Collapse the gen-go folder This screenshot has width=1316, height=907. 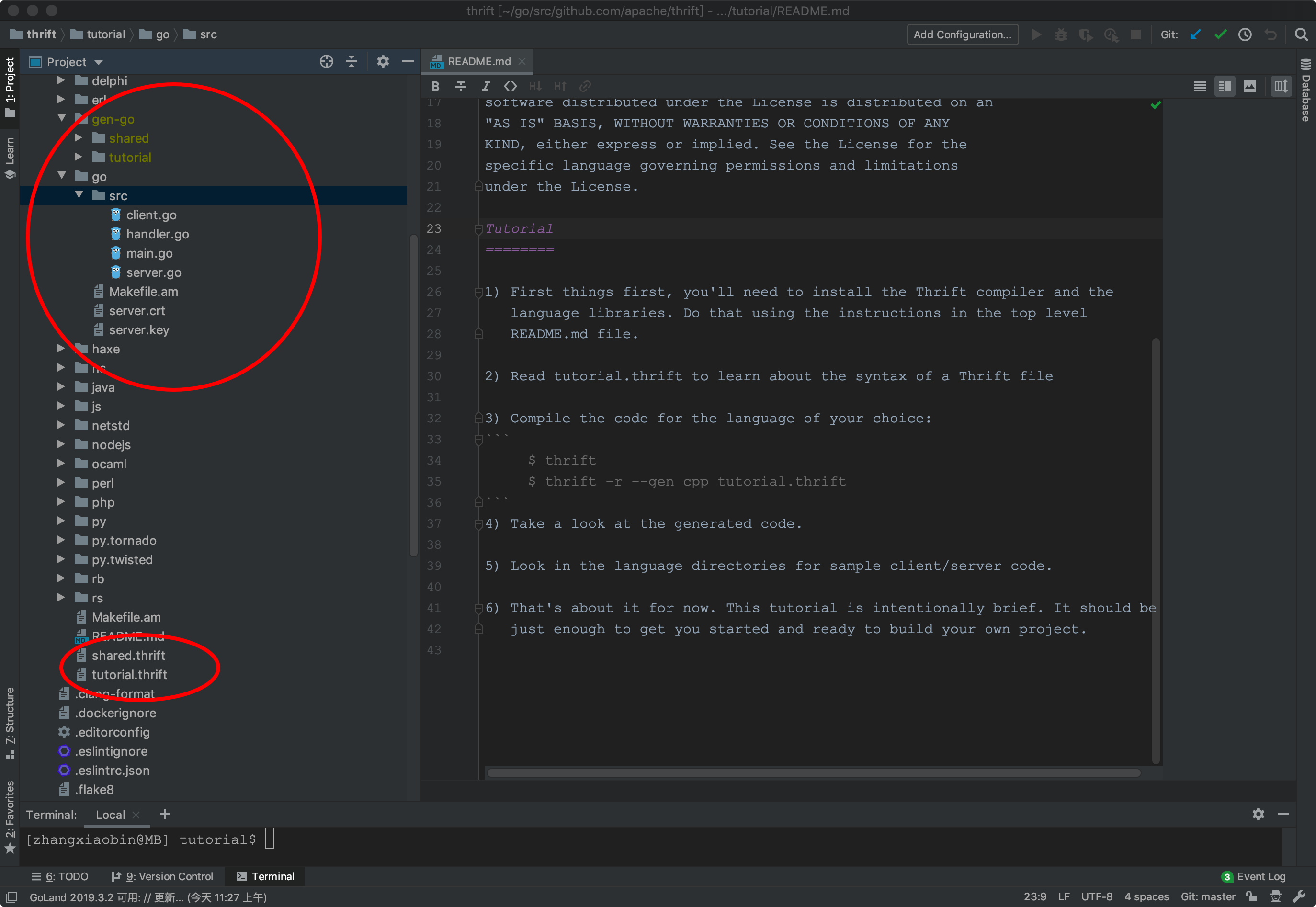(61, 119)
